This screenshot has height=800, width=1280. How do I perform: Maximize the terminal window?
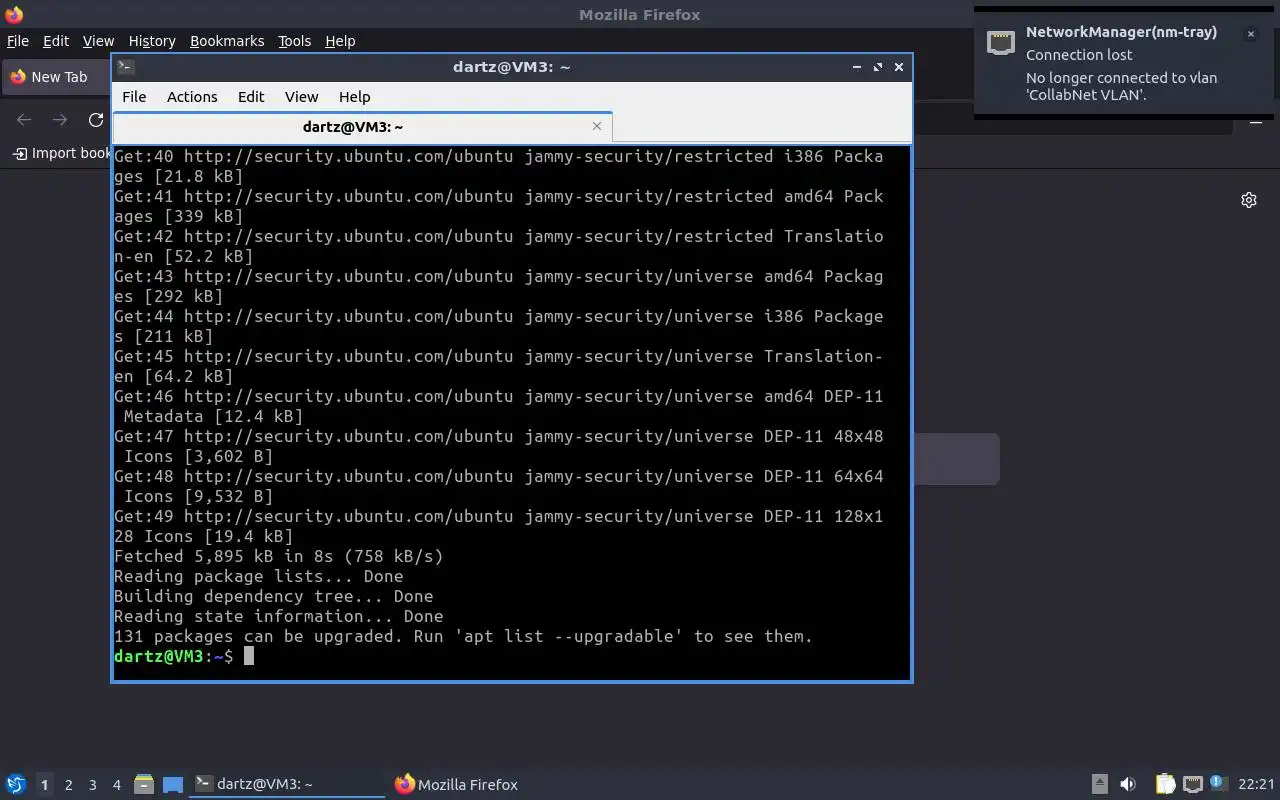(878, 67)
